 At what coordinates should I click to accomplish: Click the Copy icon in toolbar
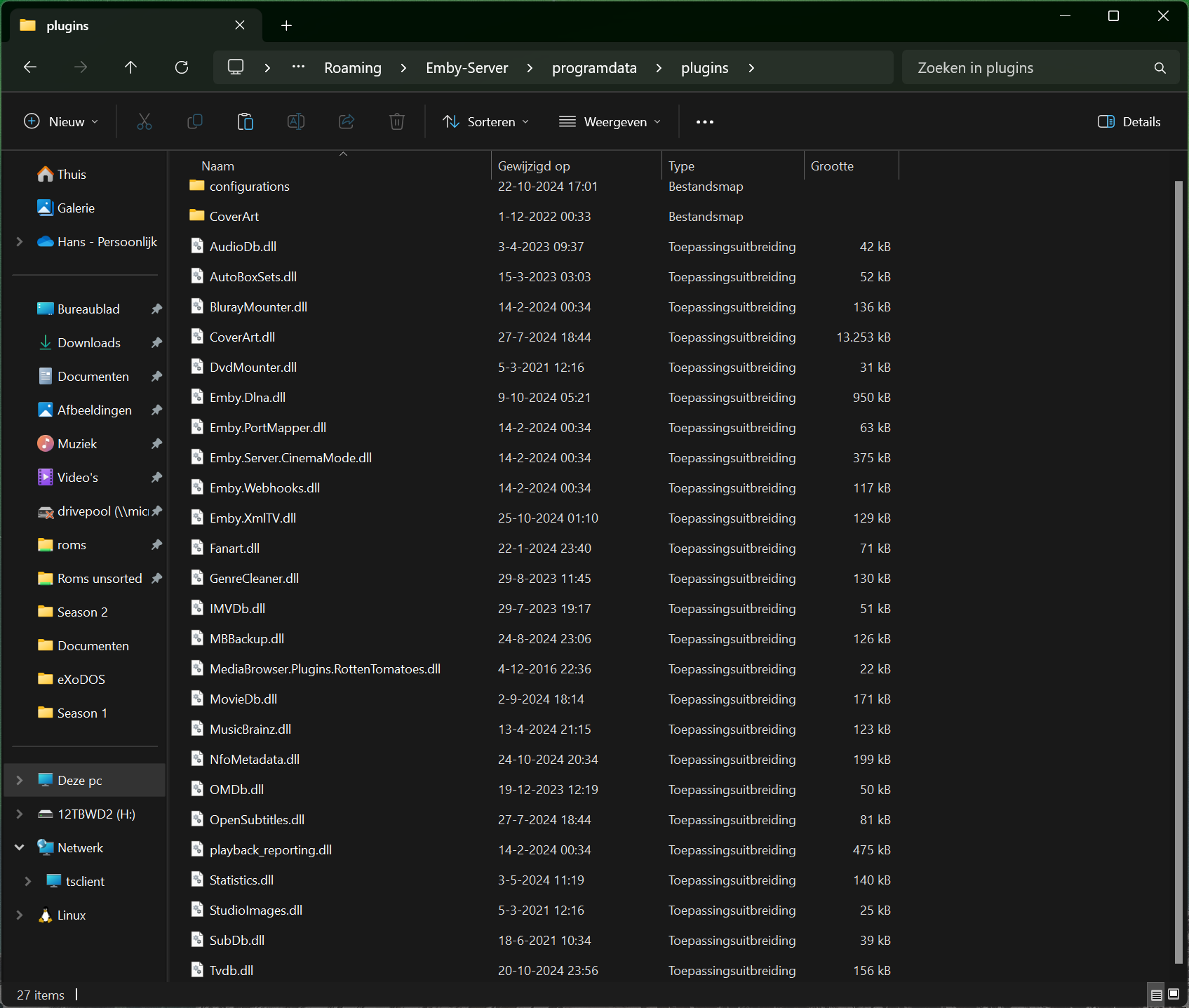[195, 122]
